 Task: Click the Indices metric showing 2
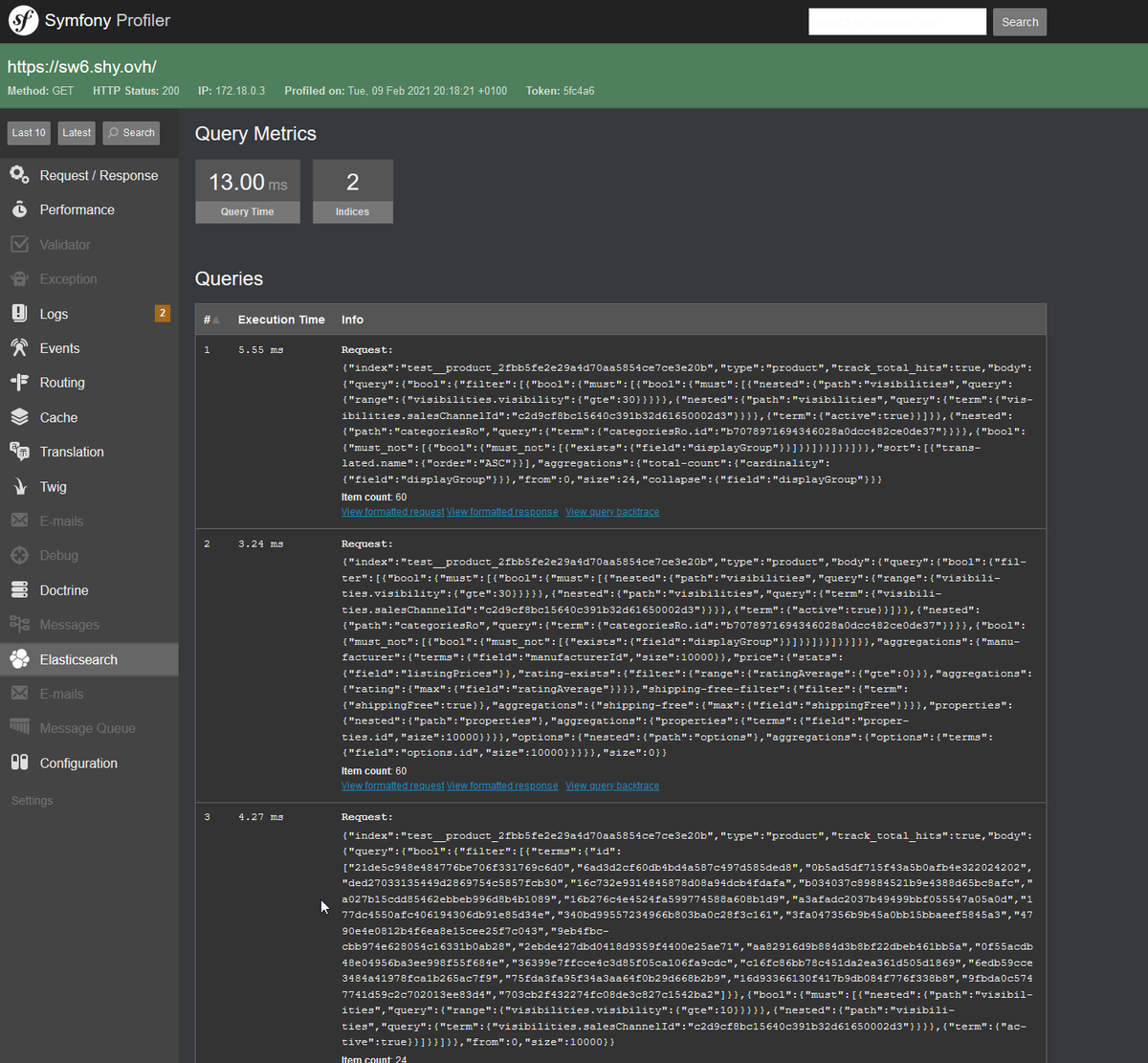tap(352, 191)
